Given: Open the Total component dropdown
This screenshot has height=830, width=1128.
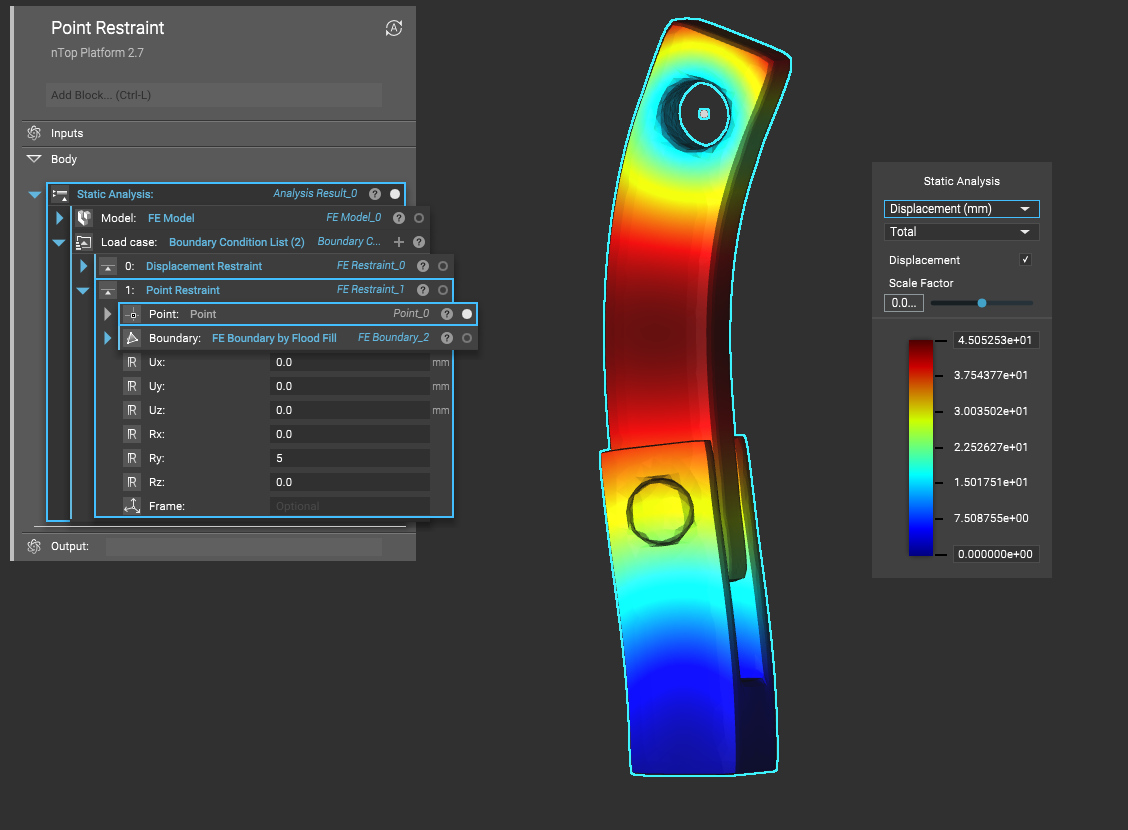Looking at the screenshot, I should point(961,232).
